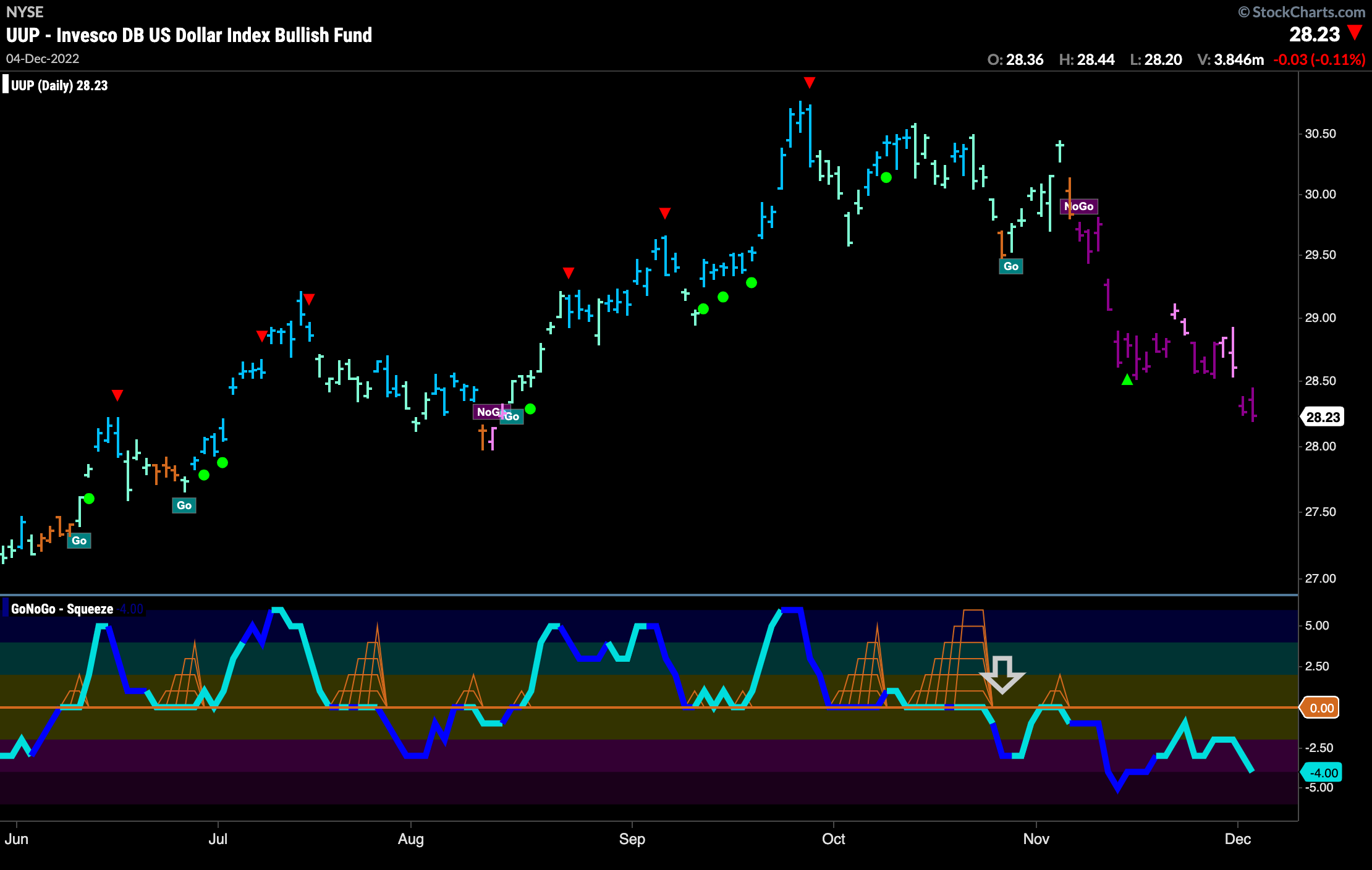Click the red triangle above the mid-June high
The width and height of the screenshot is (1372, 870).
point(117,395)
